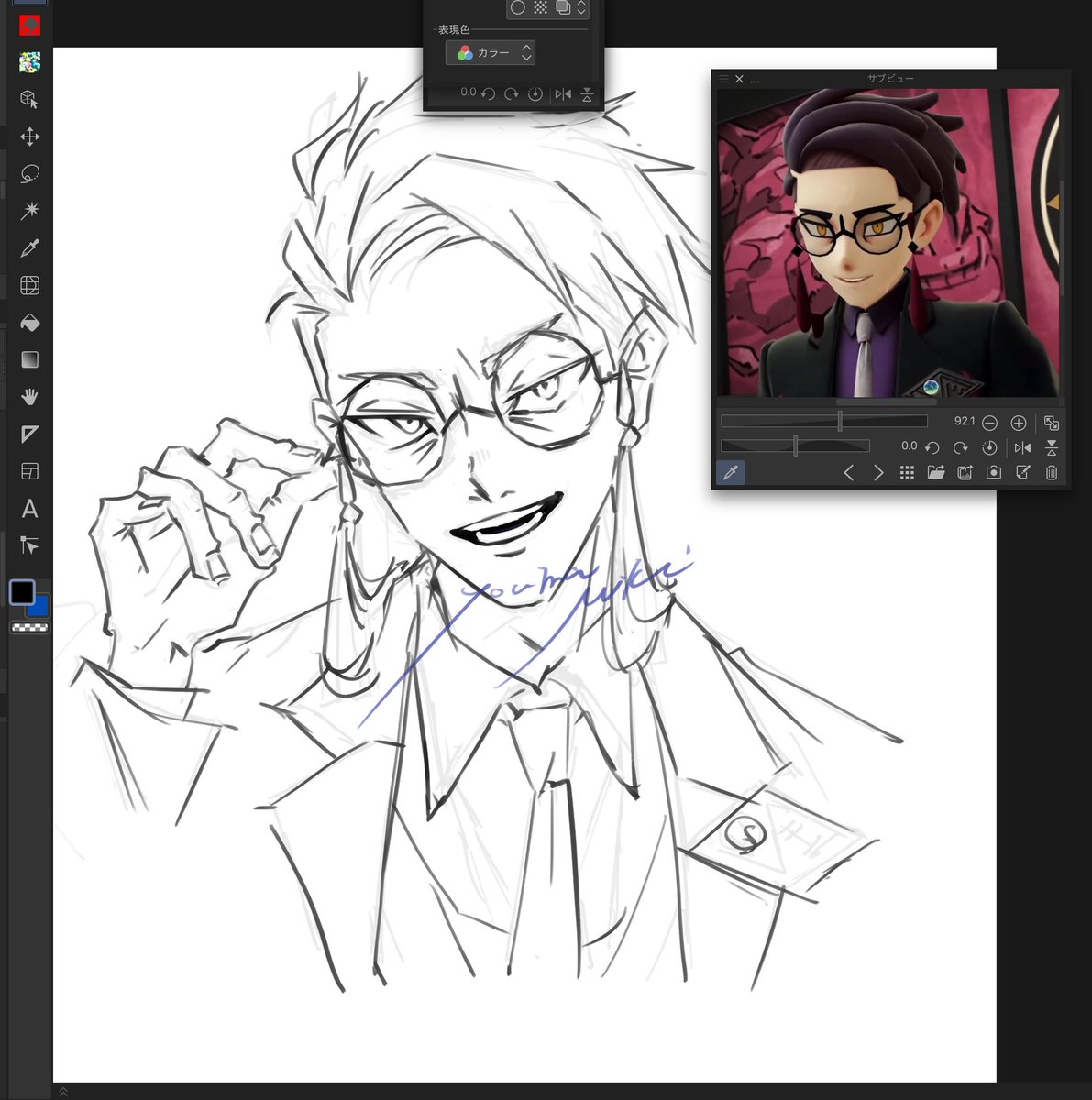The height and width of the screenshot is (1100, 1092).
Task: Open the カラー expression color dropdown
Action: 491,53
